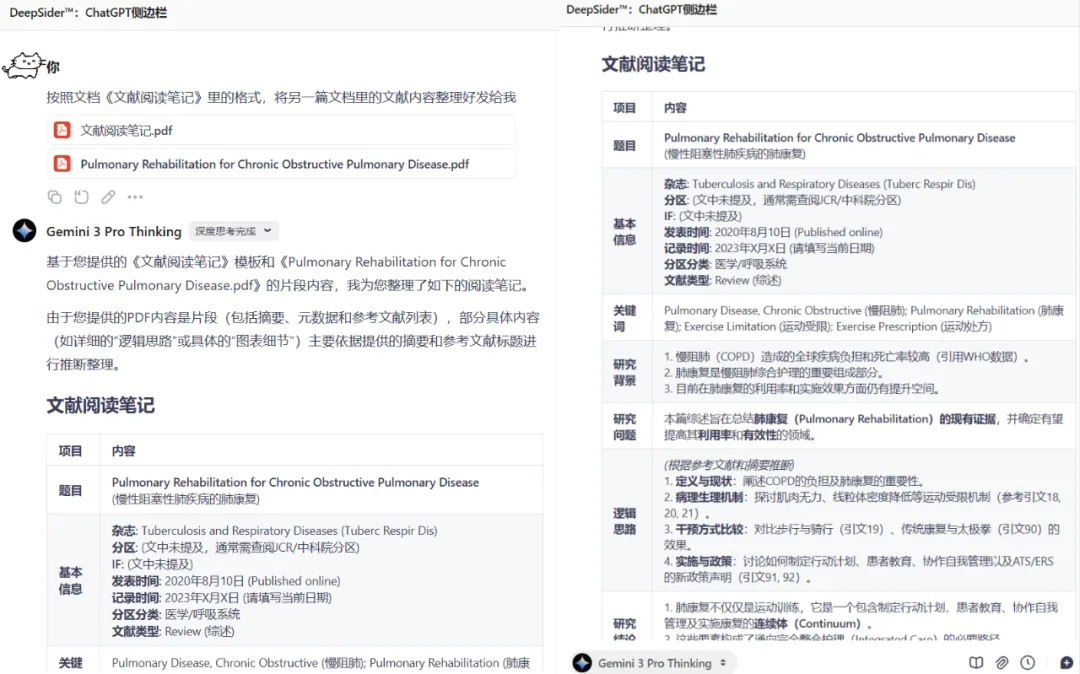Click the PDF icon on the Pulmonary Rehabilitation file
The image size is (1080, 674).
(x=61, y=163)
